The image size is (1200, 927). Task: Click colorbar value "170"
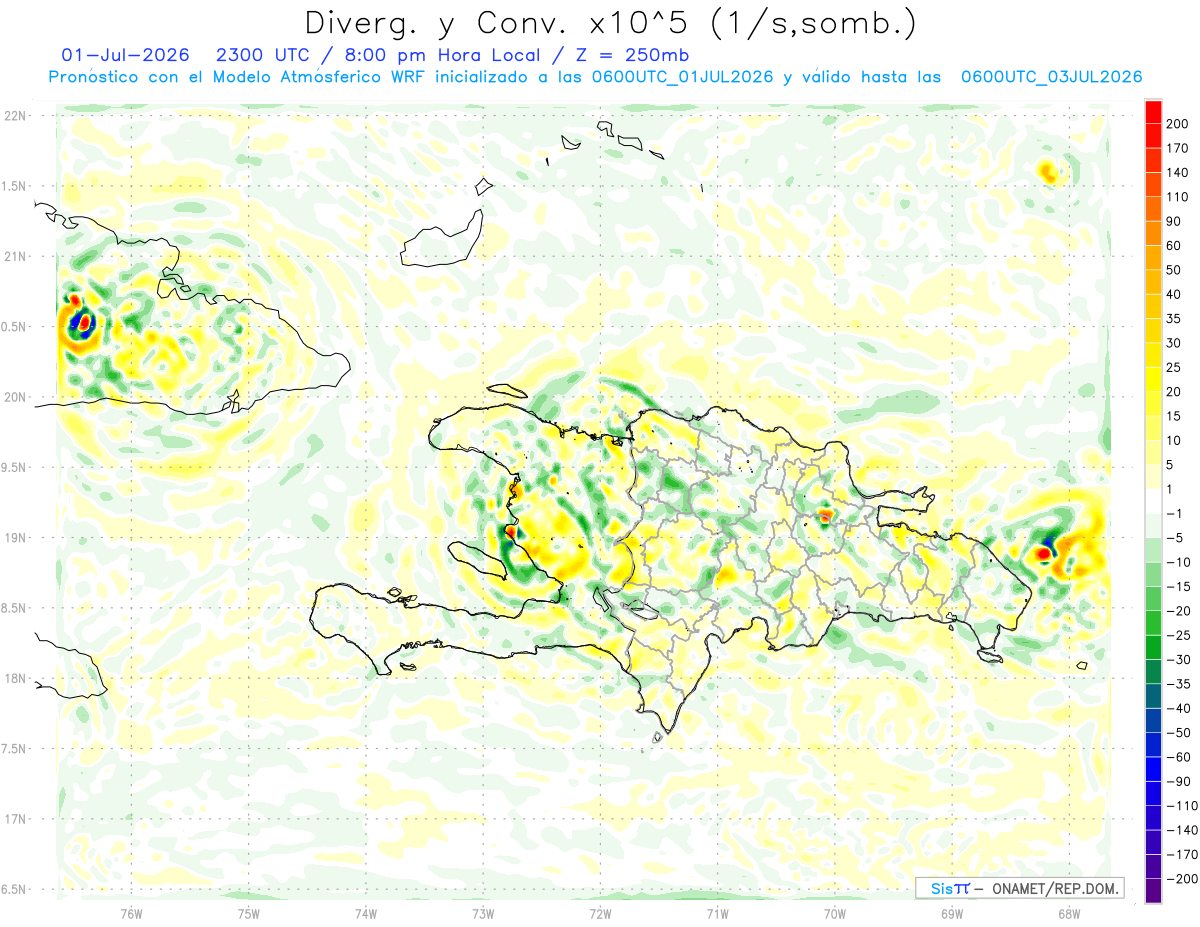point(1177,148)
